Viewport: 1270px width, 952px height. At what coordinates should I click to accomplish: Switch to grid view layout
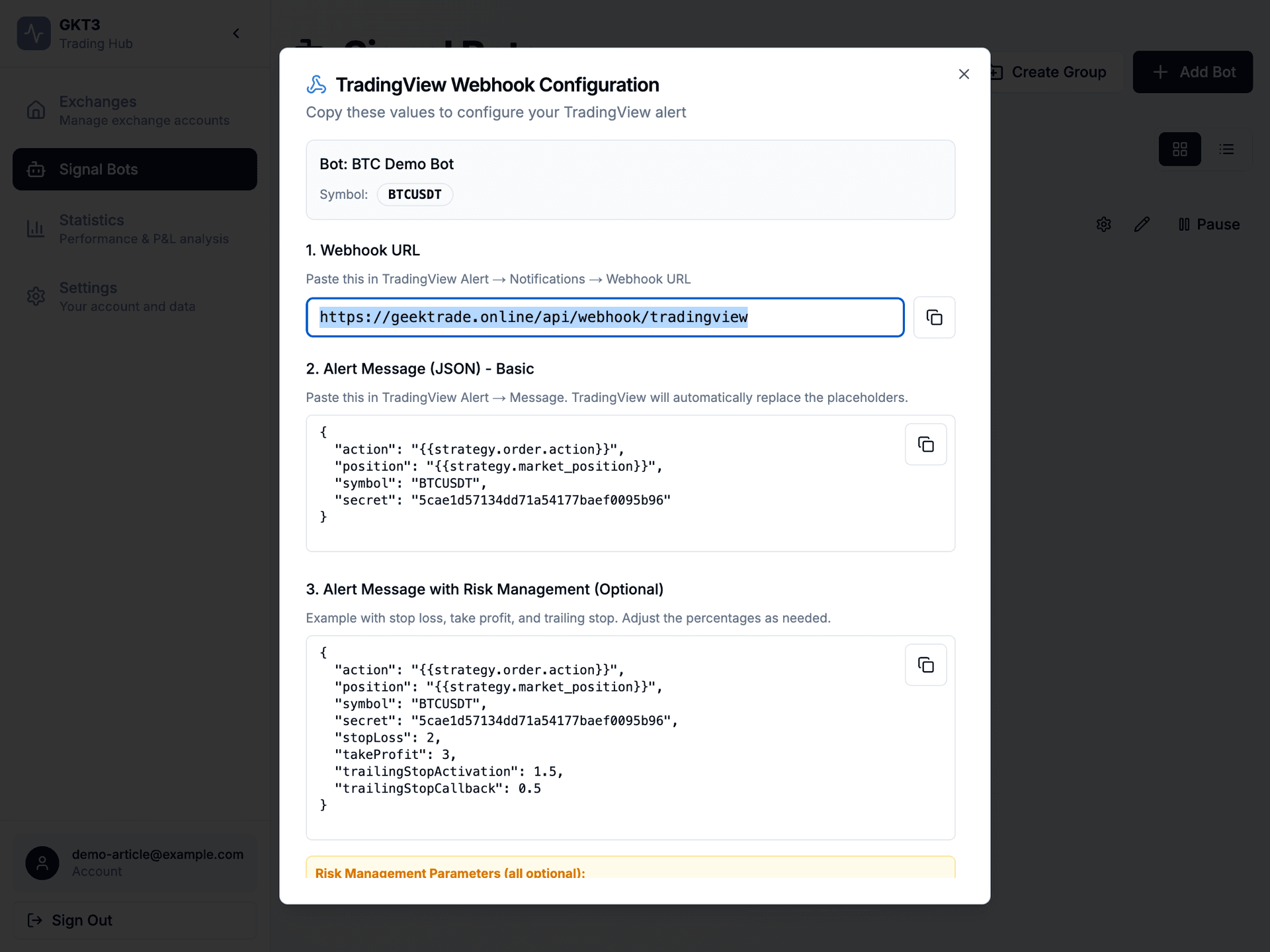[1180, 149]
